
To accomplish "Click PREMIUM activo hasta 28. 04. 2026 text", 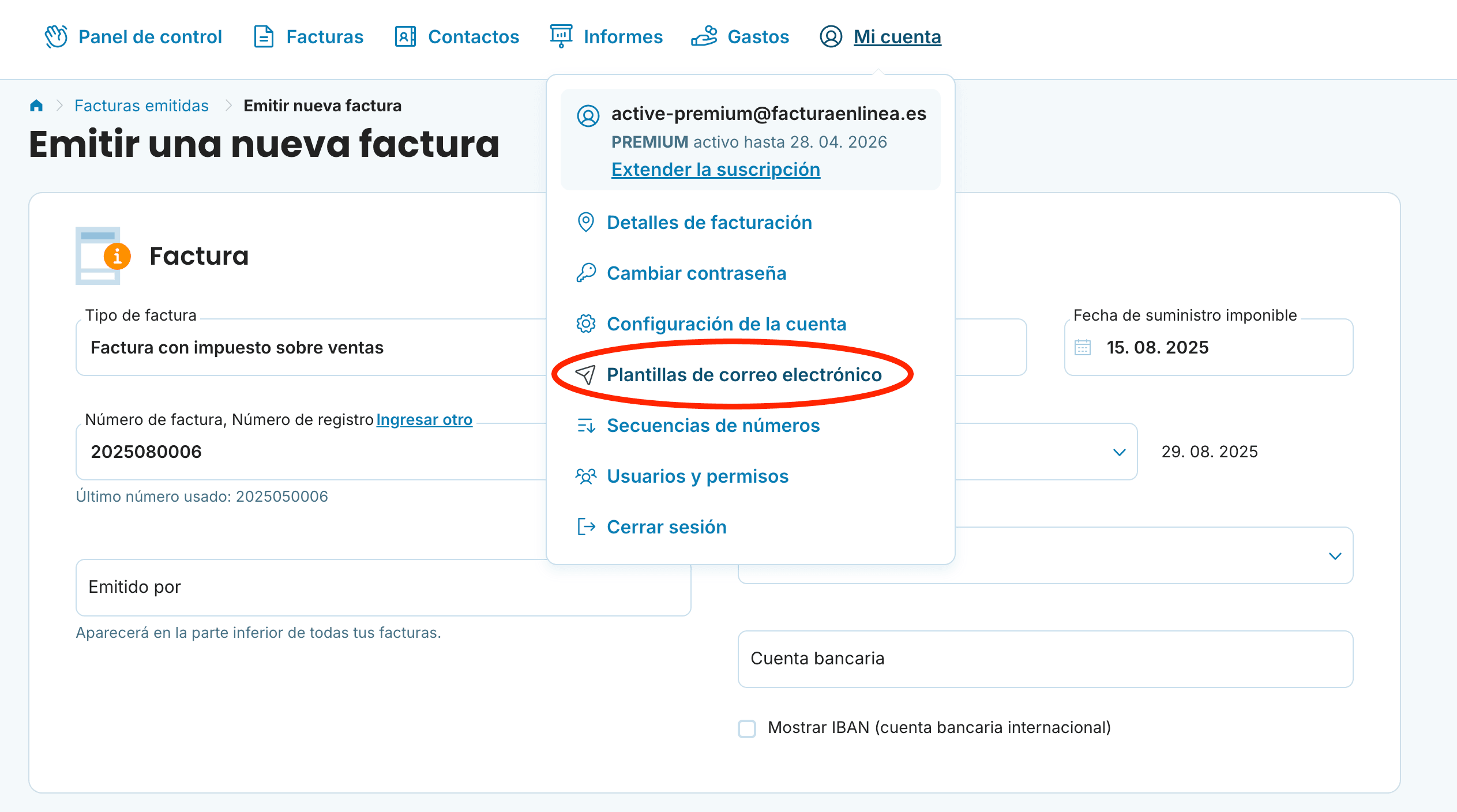I will (x=749, y=142).
